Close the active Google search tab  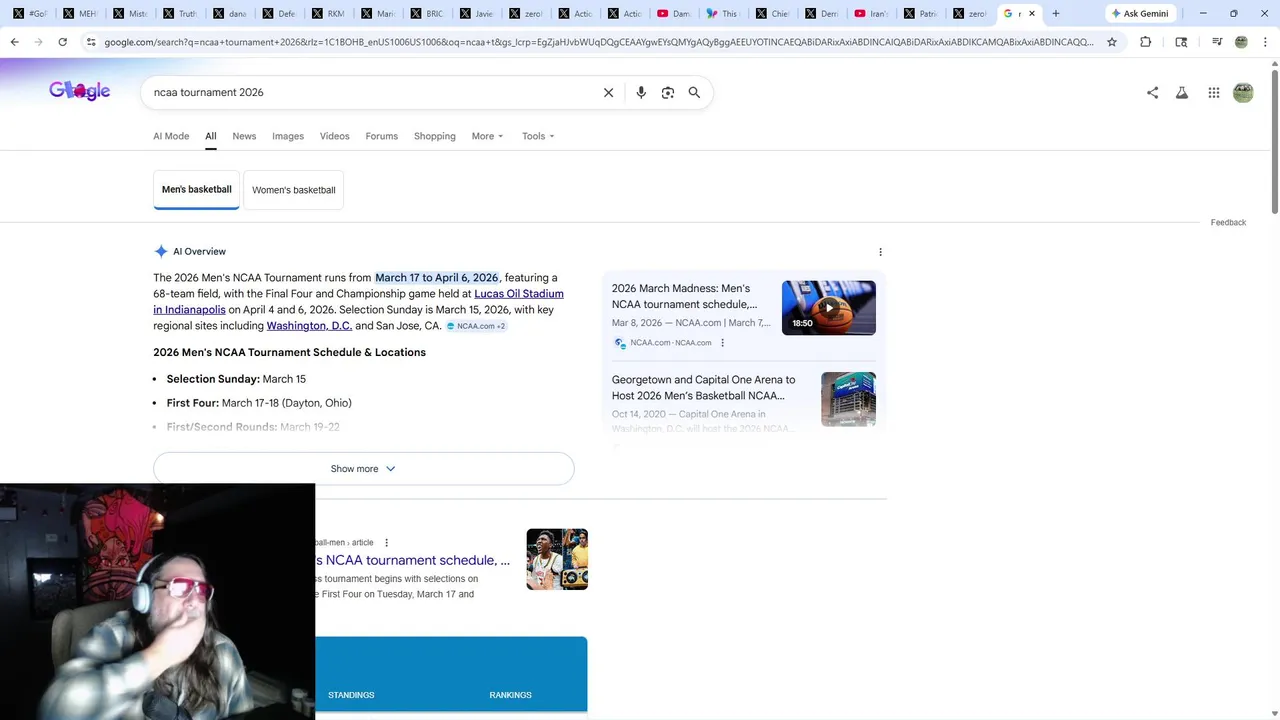(1032, 13)
